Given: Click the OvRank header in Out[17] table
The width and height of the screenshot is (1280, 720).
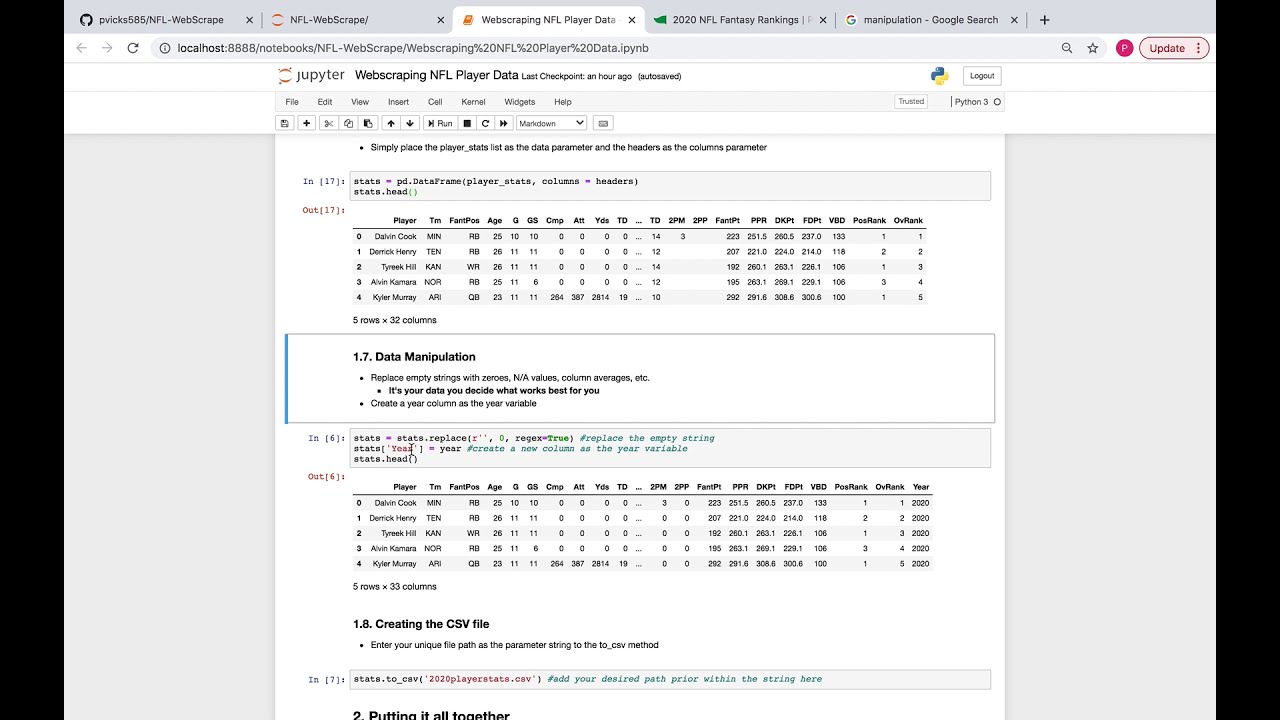Looking at the screenshot, I should coord(908,221).
